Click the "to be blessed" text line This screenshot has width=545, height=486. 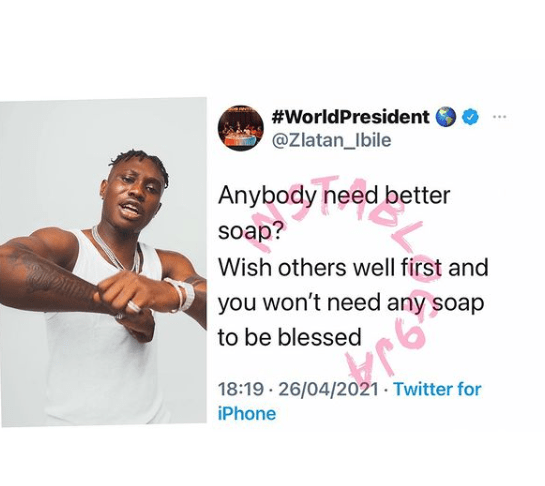pyautogui.click(x=290, y=338)
